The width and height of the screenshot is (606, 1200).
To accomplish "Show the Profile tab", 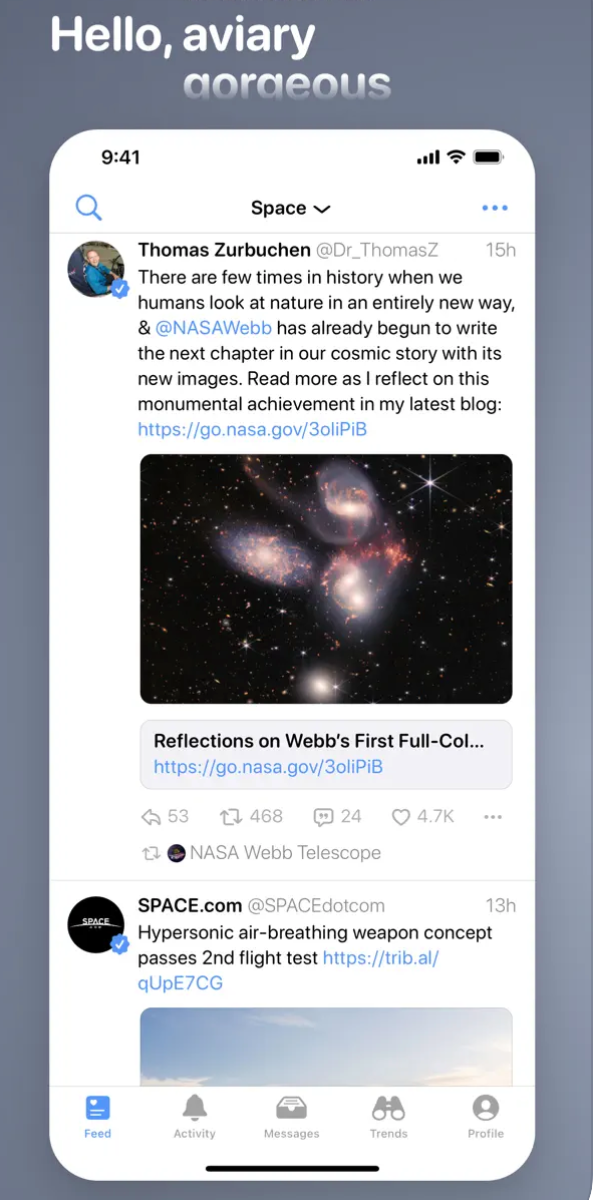I will click(x=485, y=1117).
